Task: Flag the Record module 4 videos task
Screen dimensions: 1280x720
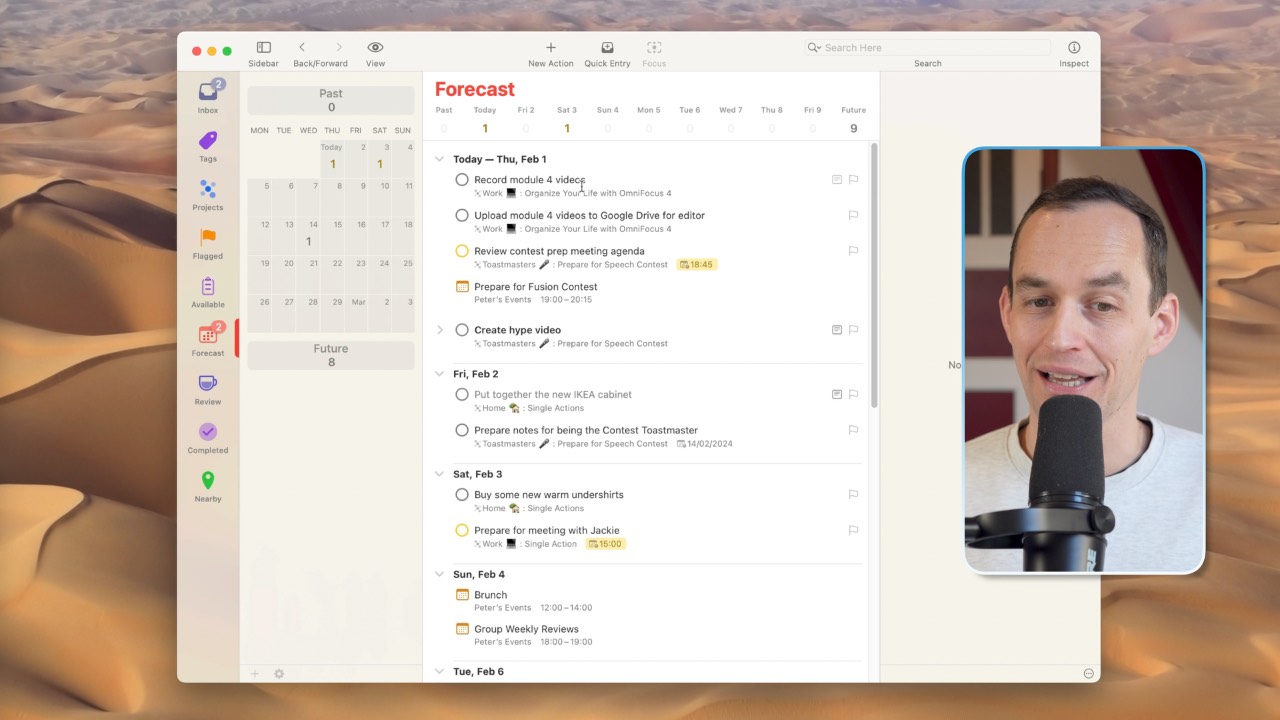Action: click(853, 180)
